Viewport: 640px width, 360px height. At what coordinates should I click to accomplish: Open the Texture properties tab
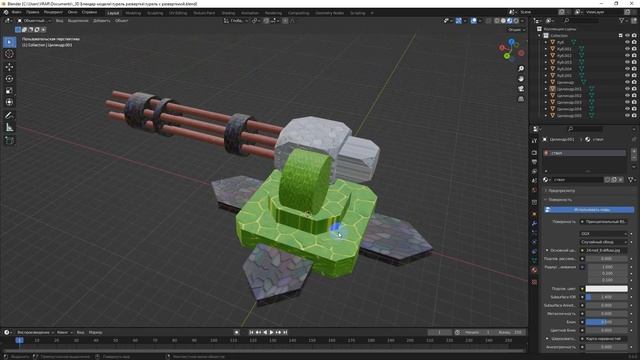click(x=534, y=282)
